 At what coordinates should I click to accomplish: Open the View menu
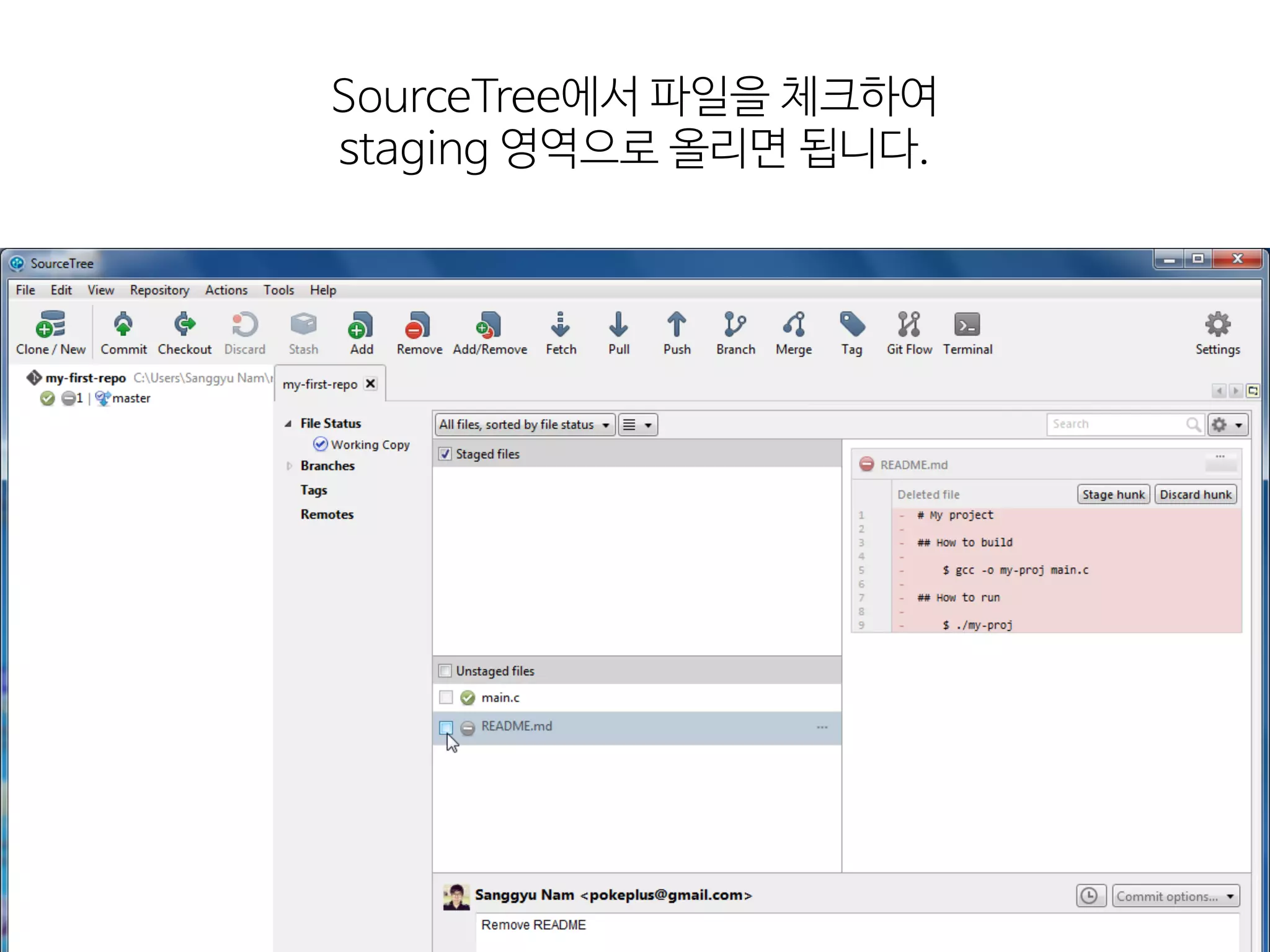click(100, 290)
